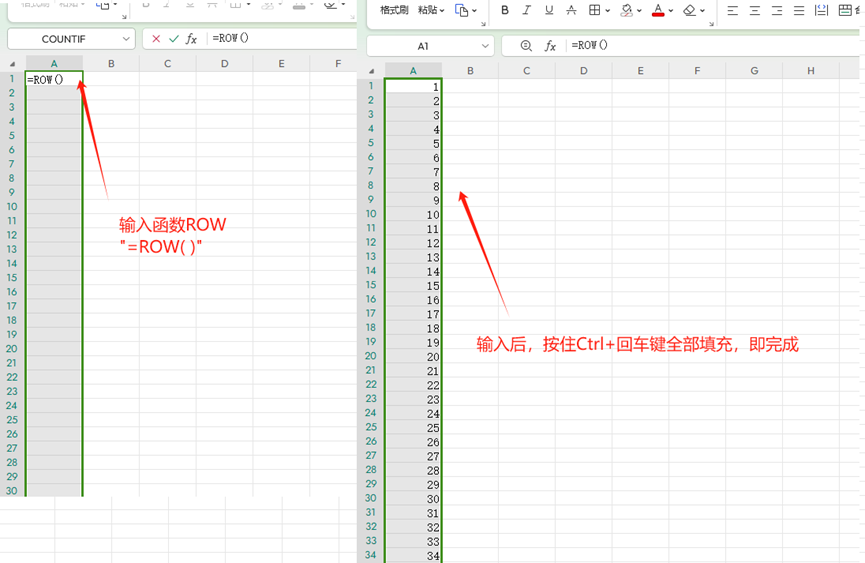Click the eraser clear-format icon
865x563 pixels.
click(x=689, y=10)
